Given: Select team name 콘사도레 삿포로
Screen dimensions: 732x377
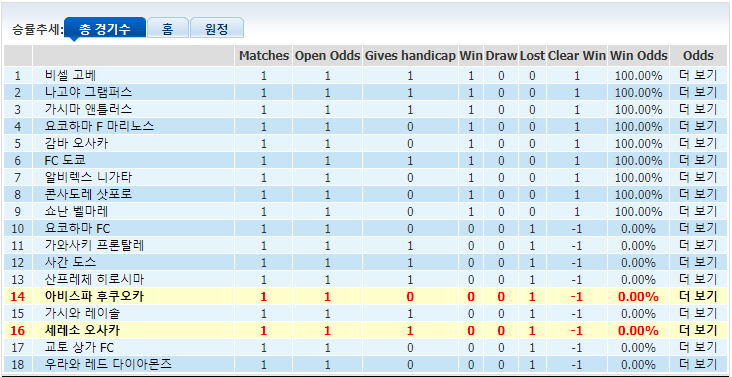Looking at the screenshot, I should (x=89, y=195).
